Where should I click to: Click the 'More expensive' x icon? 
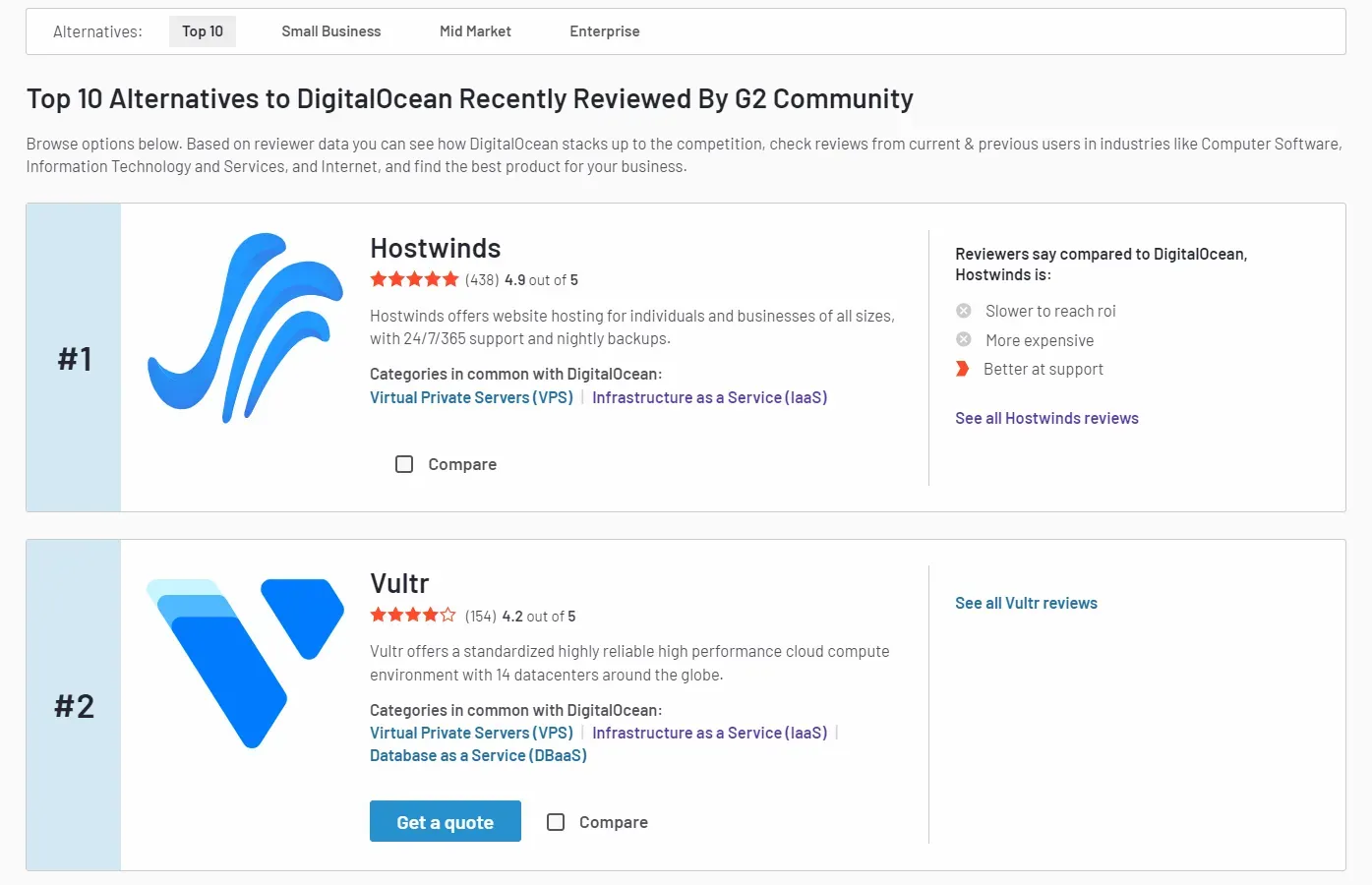tap(964, 339)
